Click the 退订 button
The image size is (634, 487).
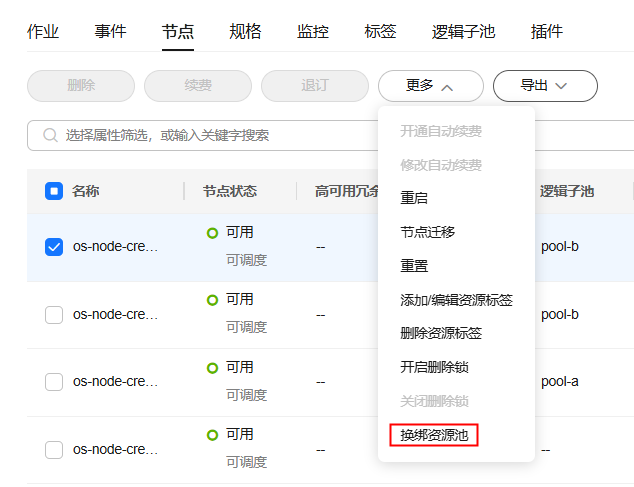coord(315,86)
